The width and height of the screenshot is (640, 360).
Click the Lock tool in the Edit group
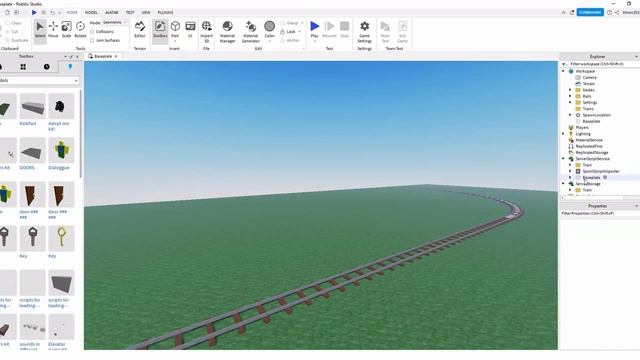[x=291, y=31]
